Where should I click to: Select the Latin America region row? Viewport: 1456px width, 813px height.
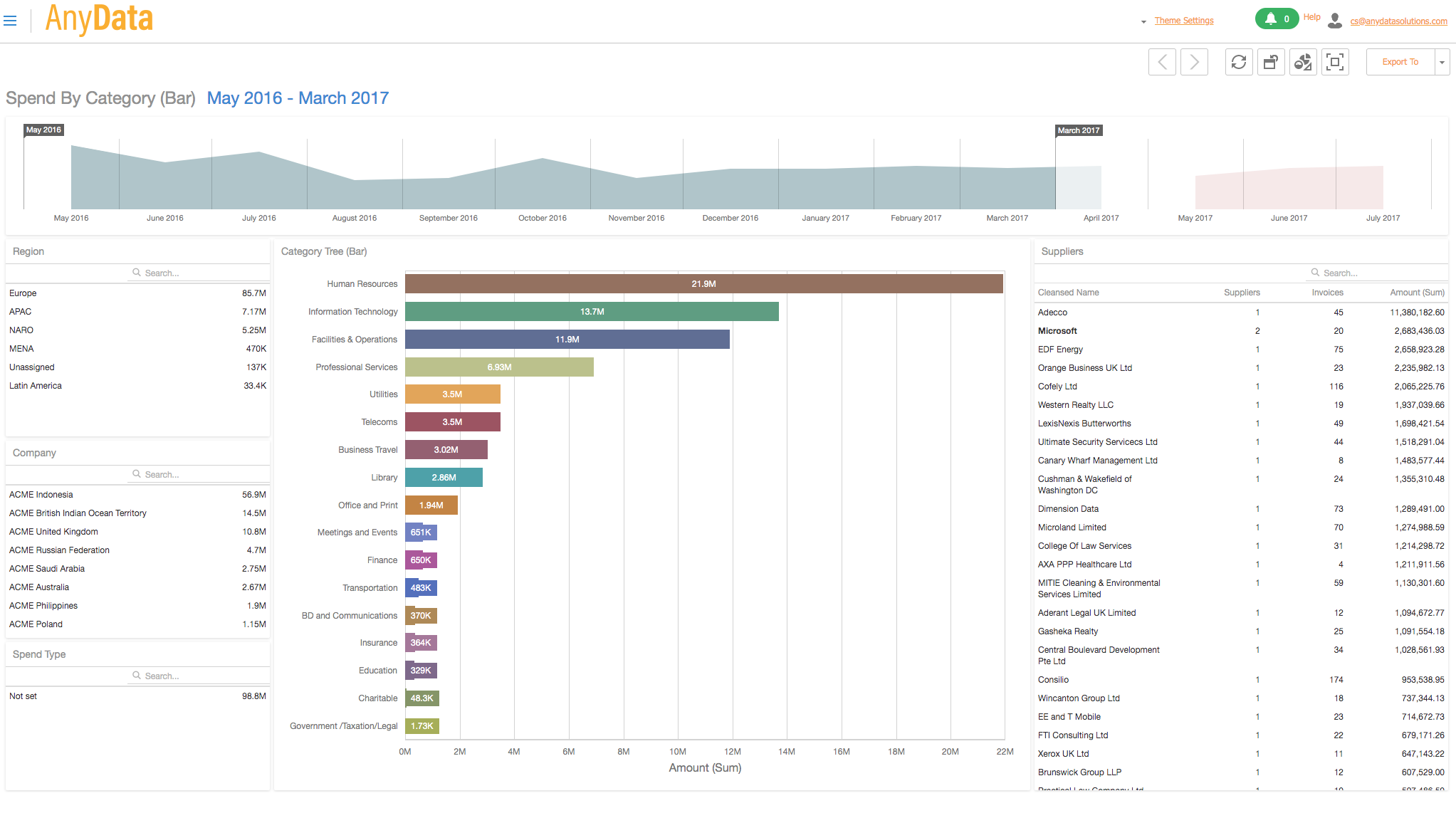137,386
